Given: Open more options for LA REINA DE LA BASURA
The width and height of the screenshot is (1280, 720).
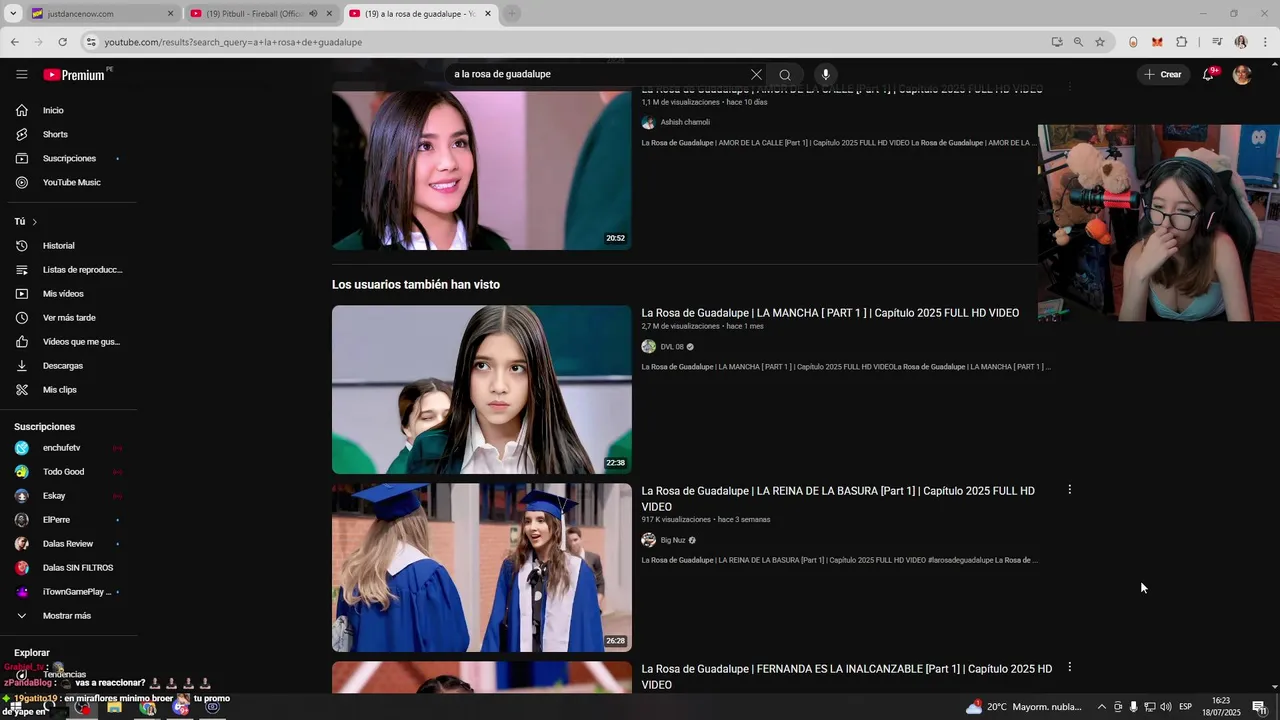Looking at the screenshot, I should click(x=1069, y=490).
